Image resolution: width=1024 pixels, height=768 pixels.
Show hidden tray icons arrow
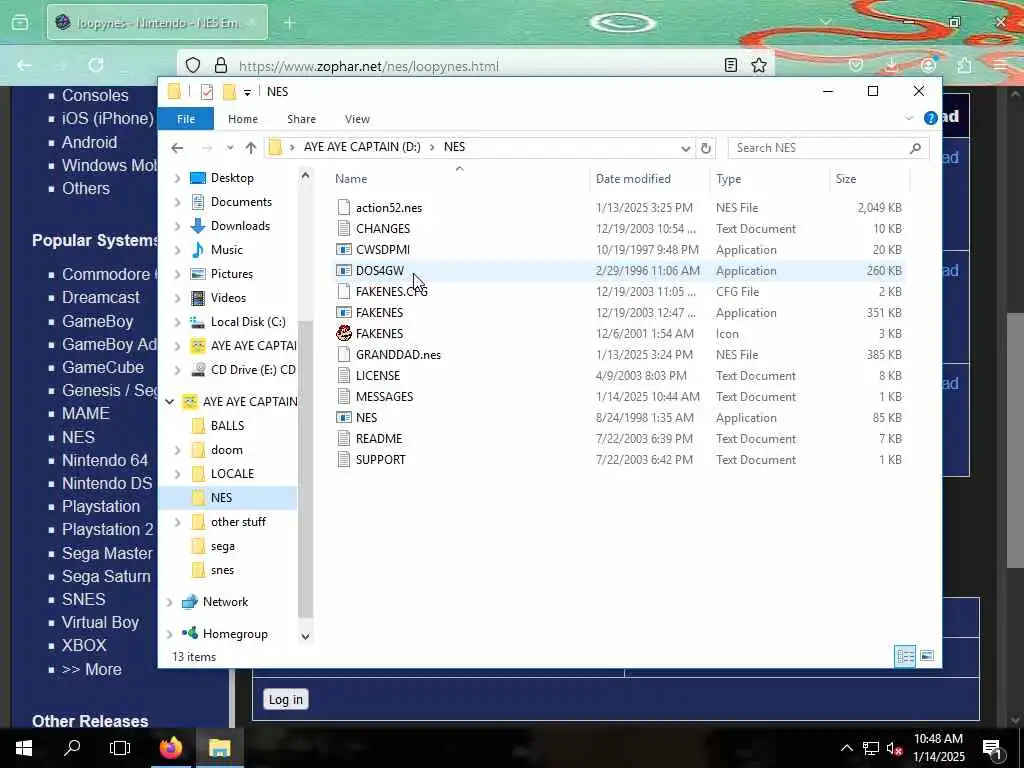coord(846,748)
